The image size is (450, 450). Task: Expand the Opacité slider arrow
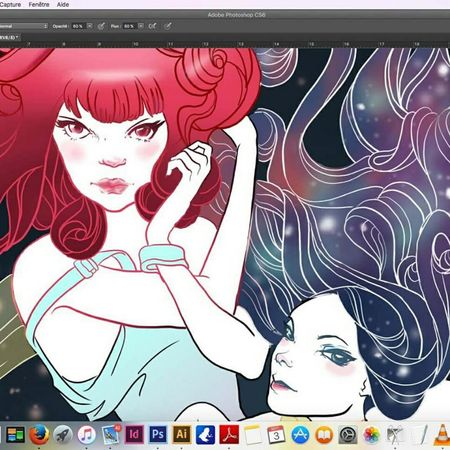click(90, 26)
